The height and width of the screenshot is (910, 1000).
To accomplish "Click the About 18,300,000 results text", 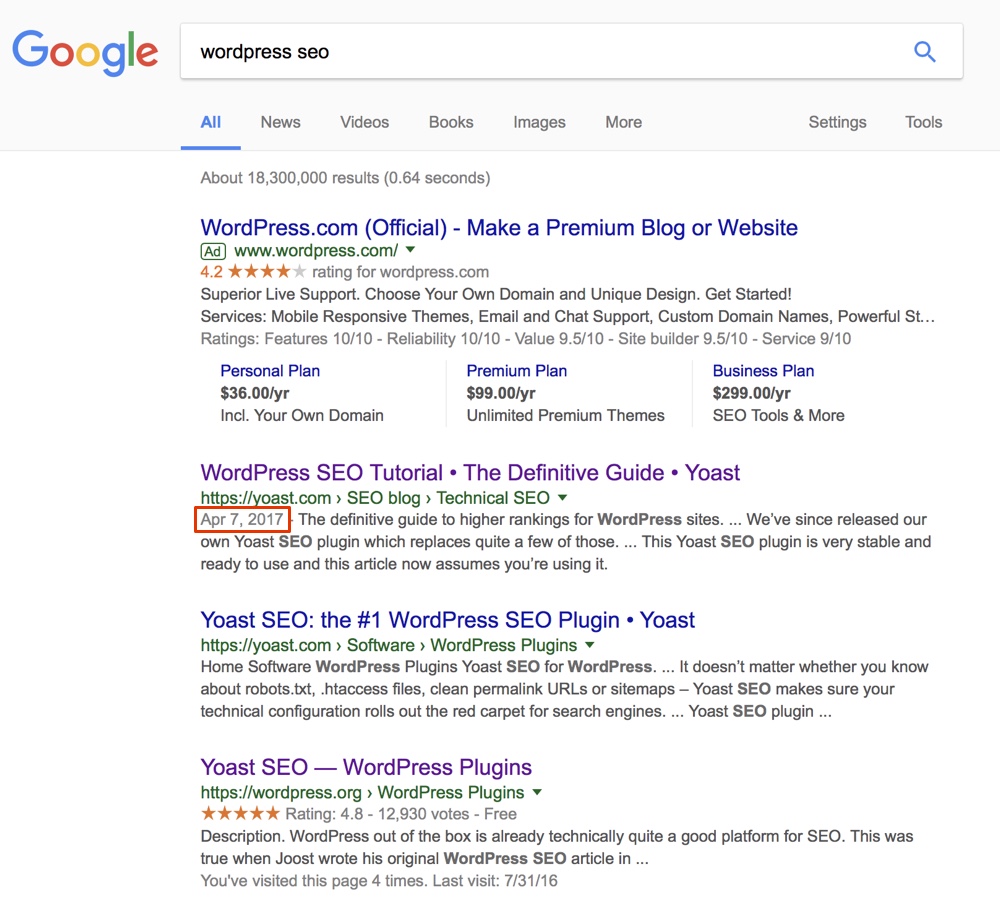I will pyautogui.click(x=346, y=178).
